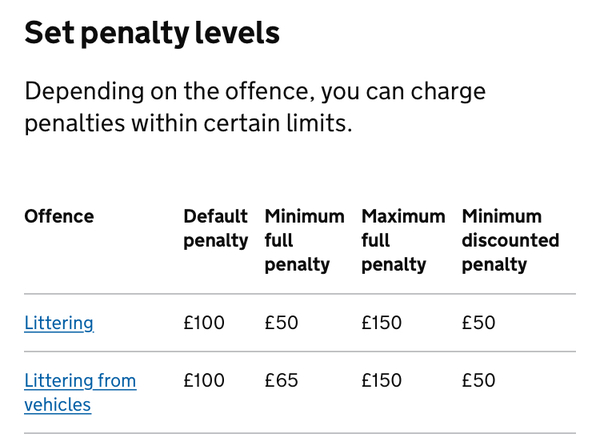
Task: Click the intro paragraph about charging penalties
Action: click(255, 110)
